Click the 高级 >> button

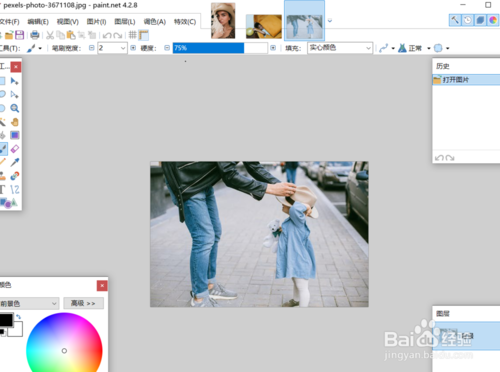(83, 303)
